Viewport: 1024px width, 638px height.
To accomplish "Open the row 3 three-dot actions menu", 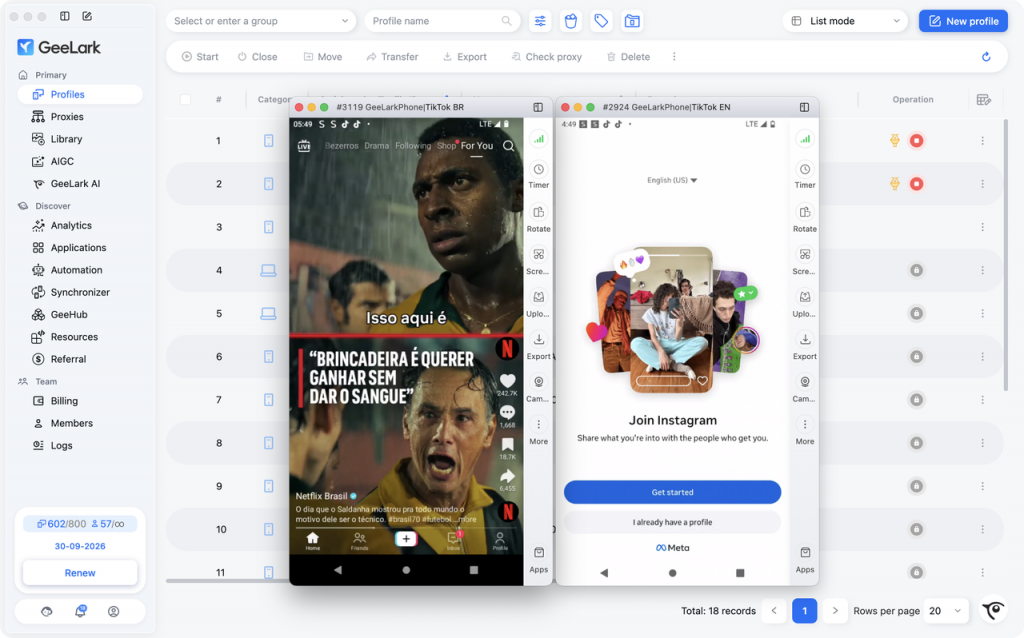I will click(x=982, y=227).
